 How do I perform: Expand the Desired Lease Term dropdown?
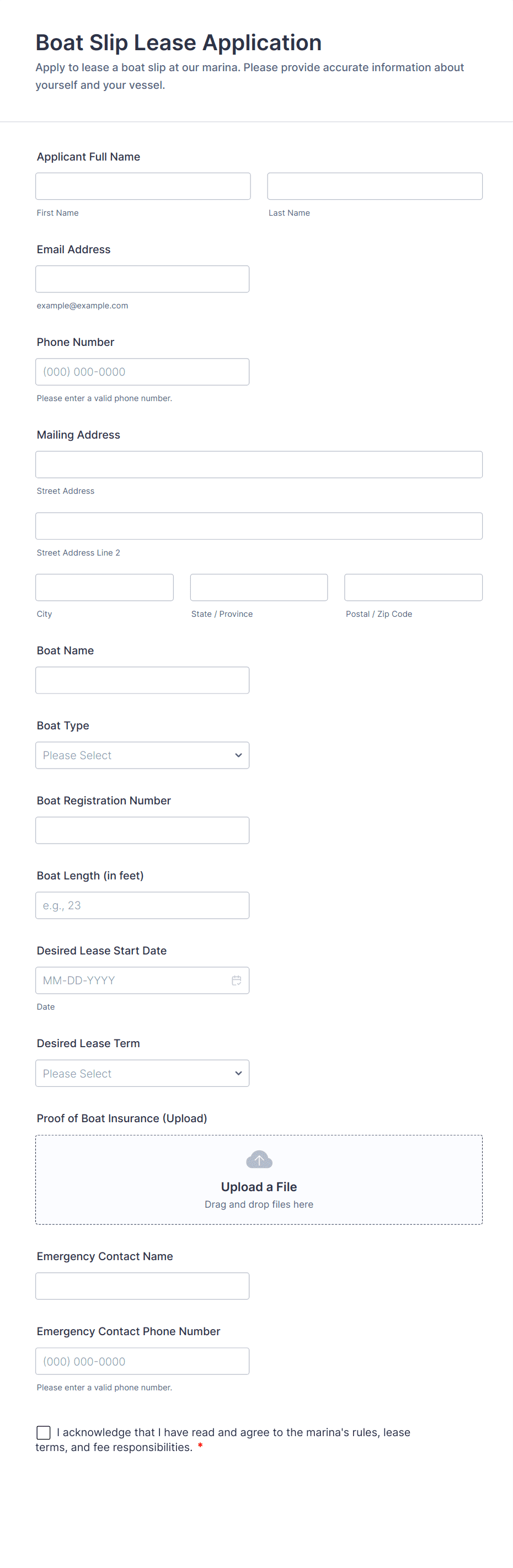142,1073
